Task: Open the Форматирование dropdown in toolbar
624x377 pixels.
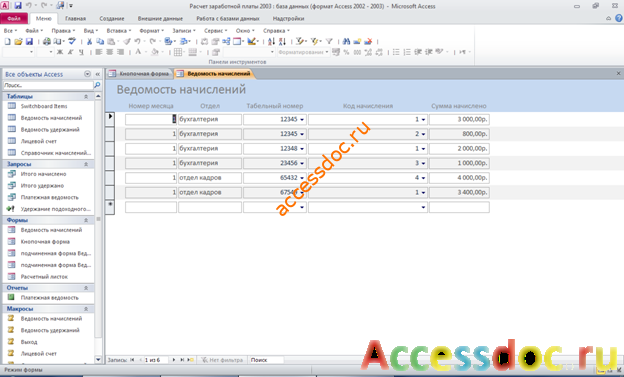Action: 327,52
